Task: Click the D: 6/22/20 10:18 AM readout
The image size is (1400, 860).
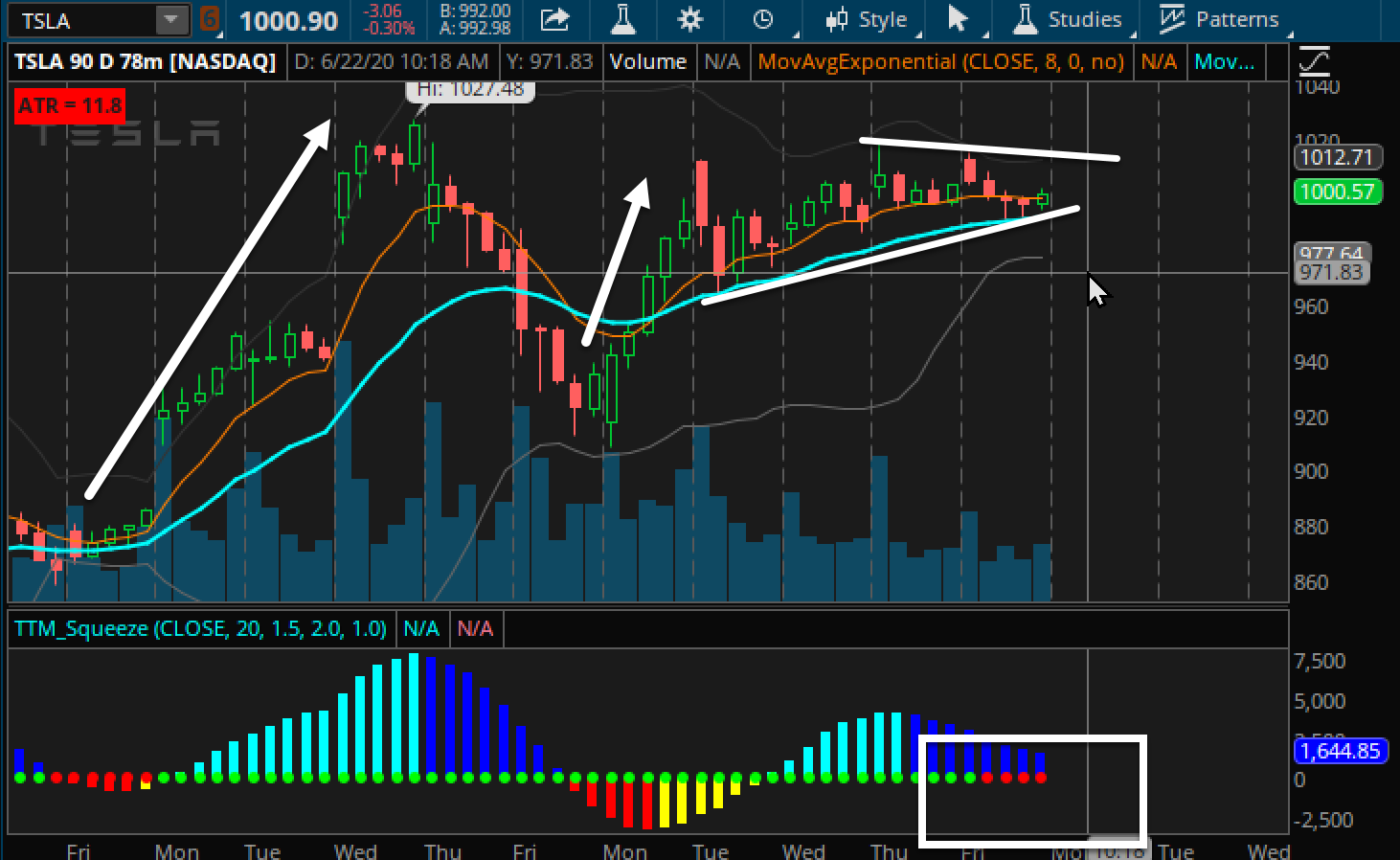Action: pyautogui.click(x=392, y=62)
